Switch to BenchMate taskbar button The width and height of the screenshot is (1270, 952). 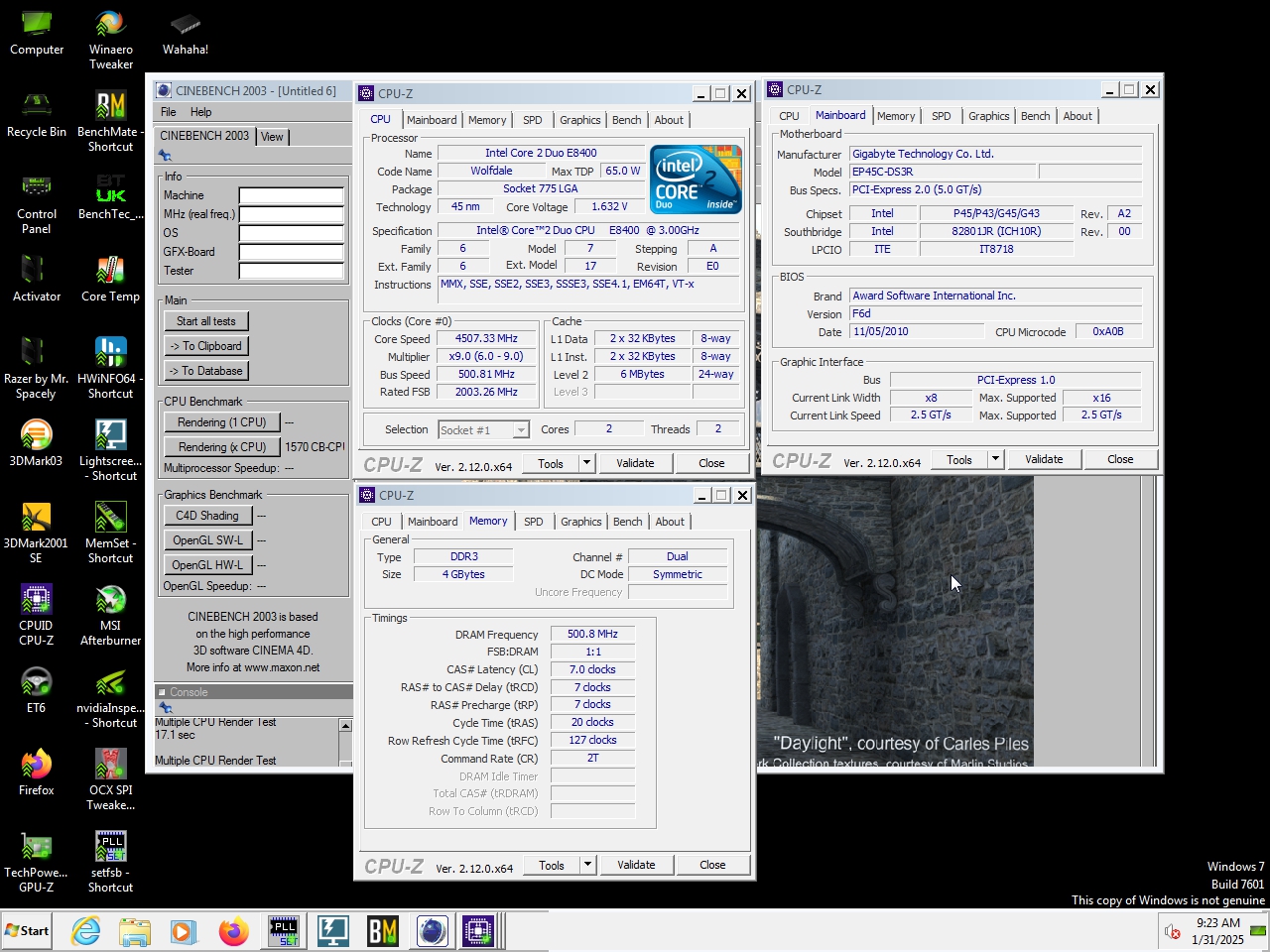[382, 931]
